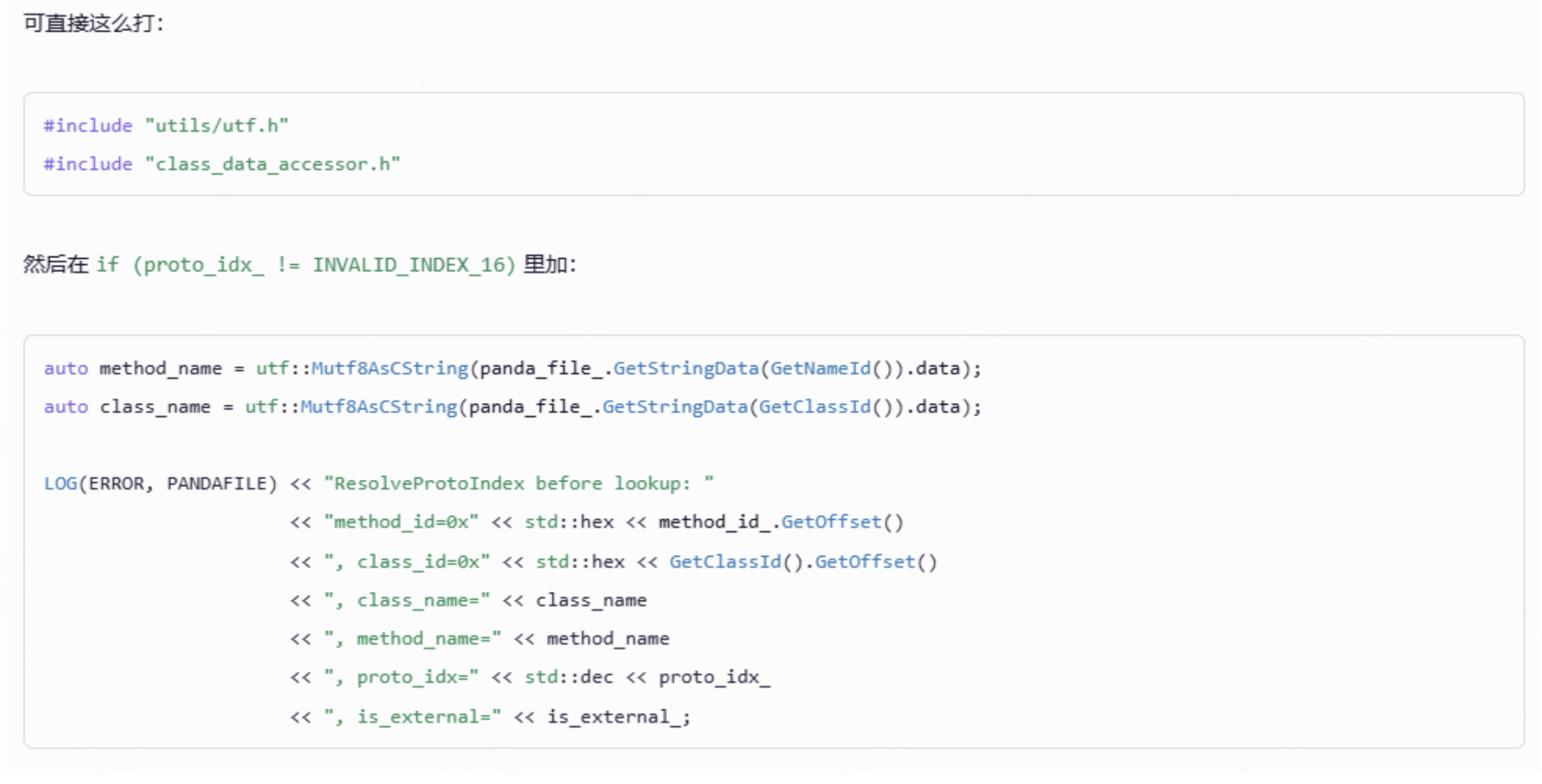
Task: Click the "method_id=0x" string literal
Action: coord(401,522)
